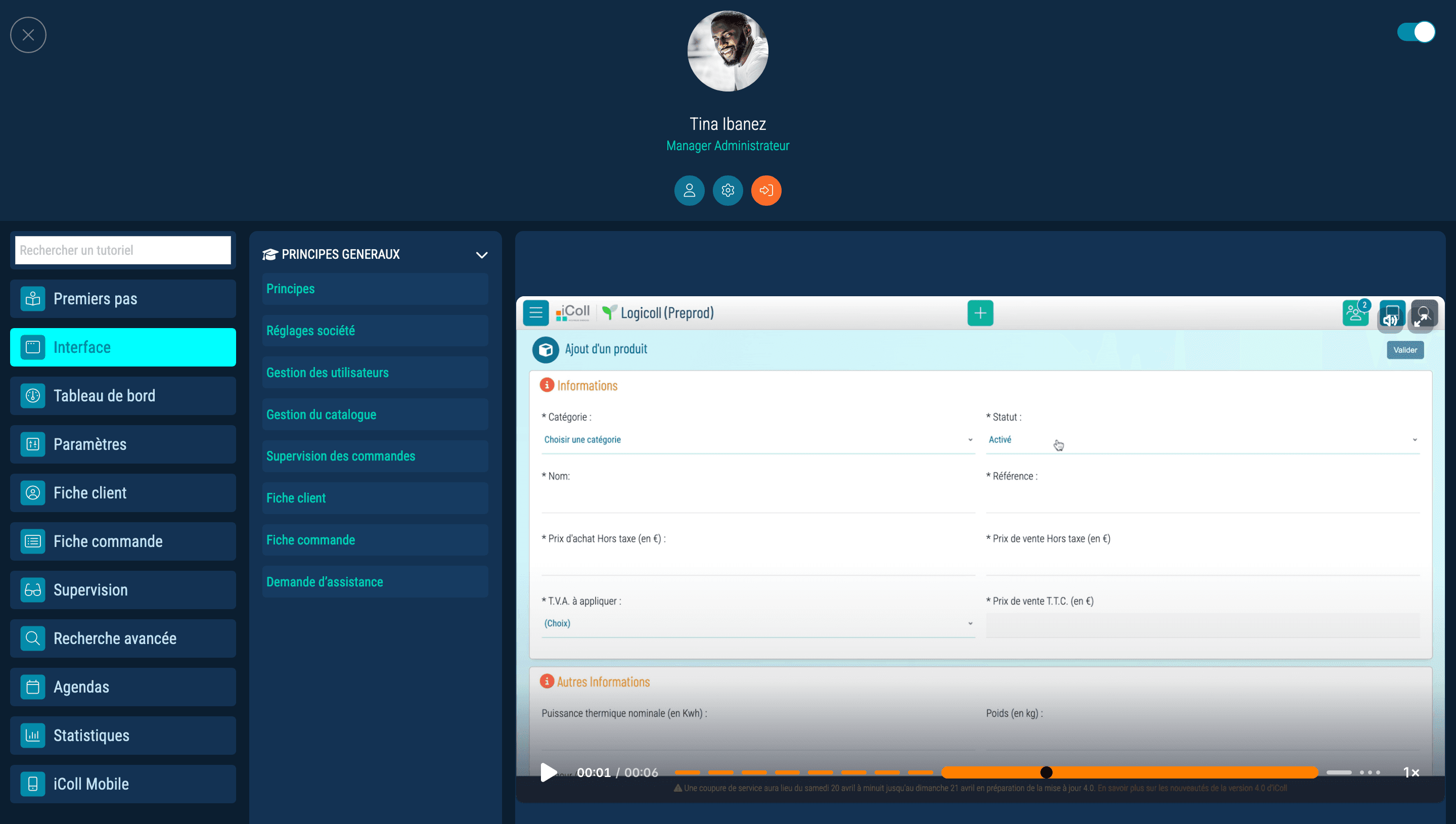Viewport: 1456px width, 824px height.
Task: Click Demande d'assistance link
Action: tap(325, 581)
